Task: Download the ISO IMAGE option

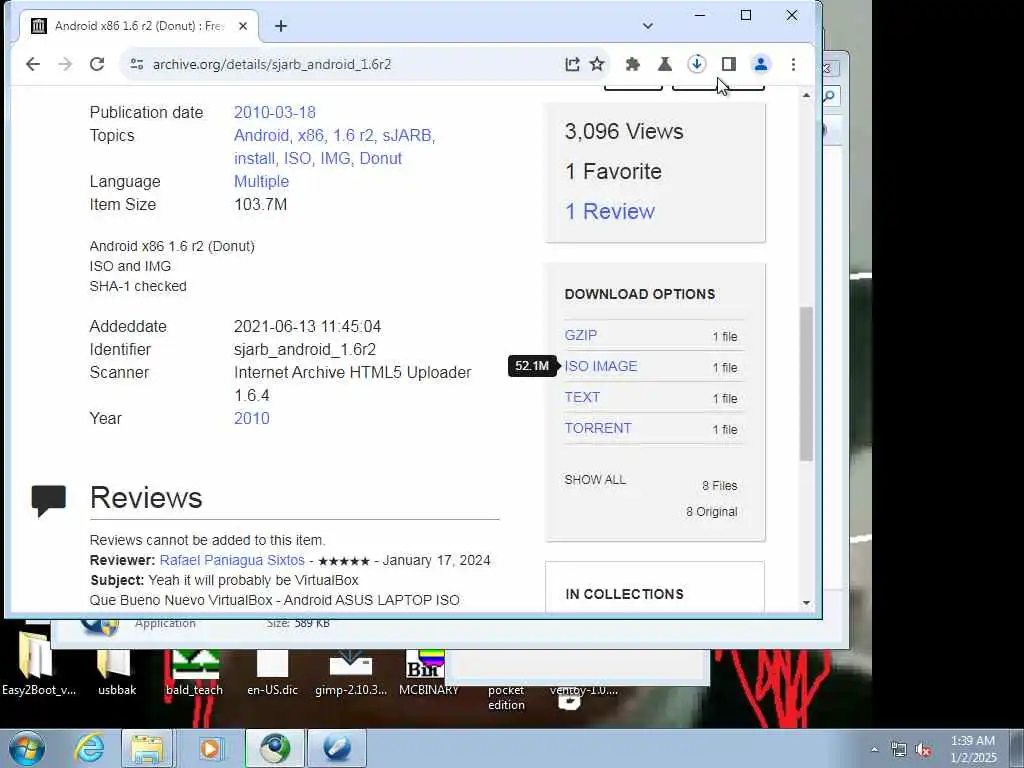Action: (x=601, y=366)
